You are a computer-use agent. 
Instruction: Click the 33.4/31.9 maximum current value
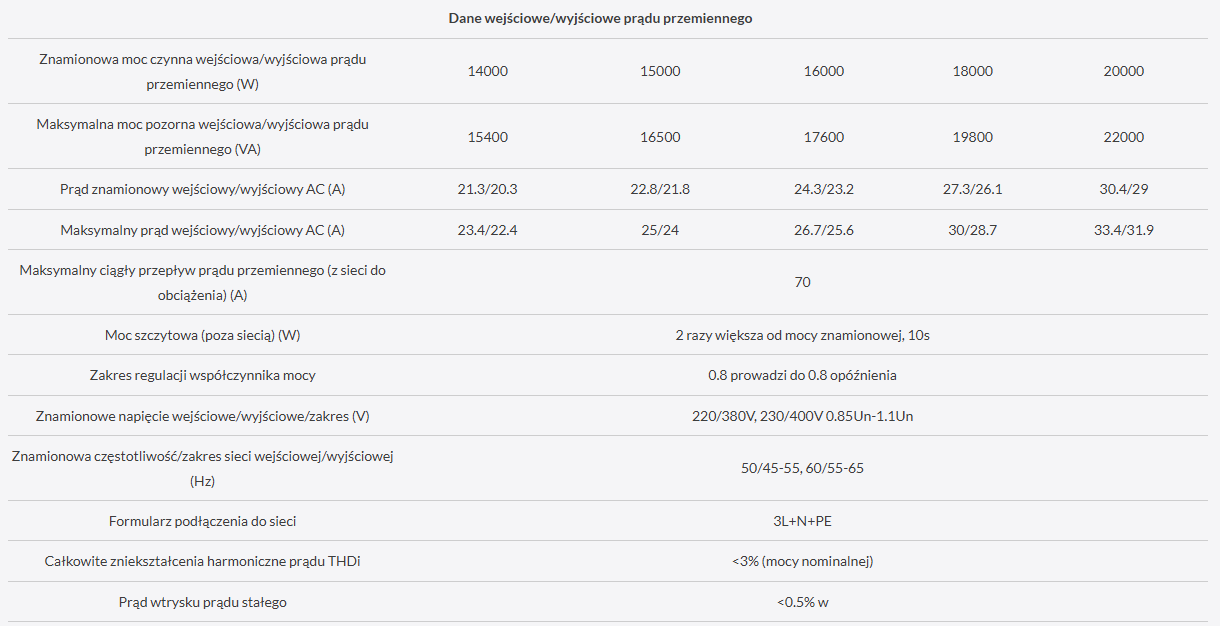click(1123, 230)
